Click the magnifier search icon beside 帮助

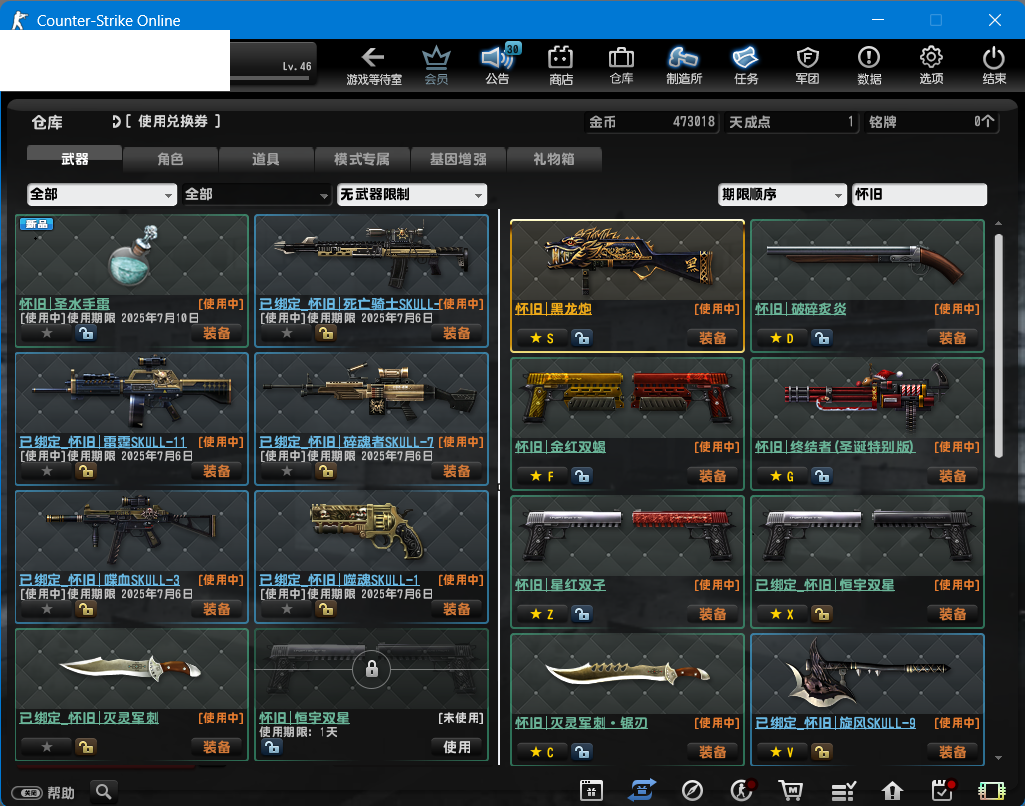click(103, 792)
